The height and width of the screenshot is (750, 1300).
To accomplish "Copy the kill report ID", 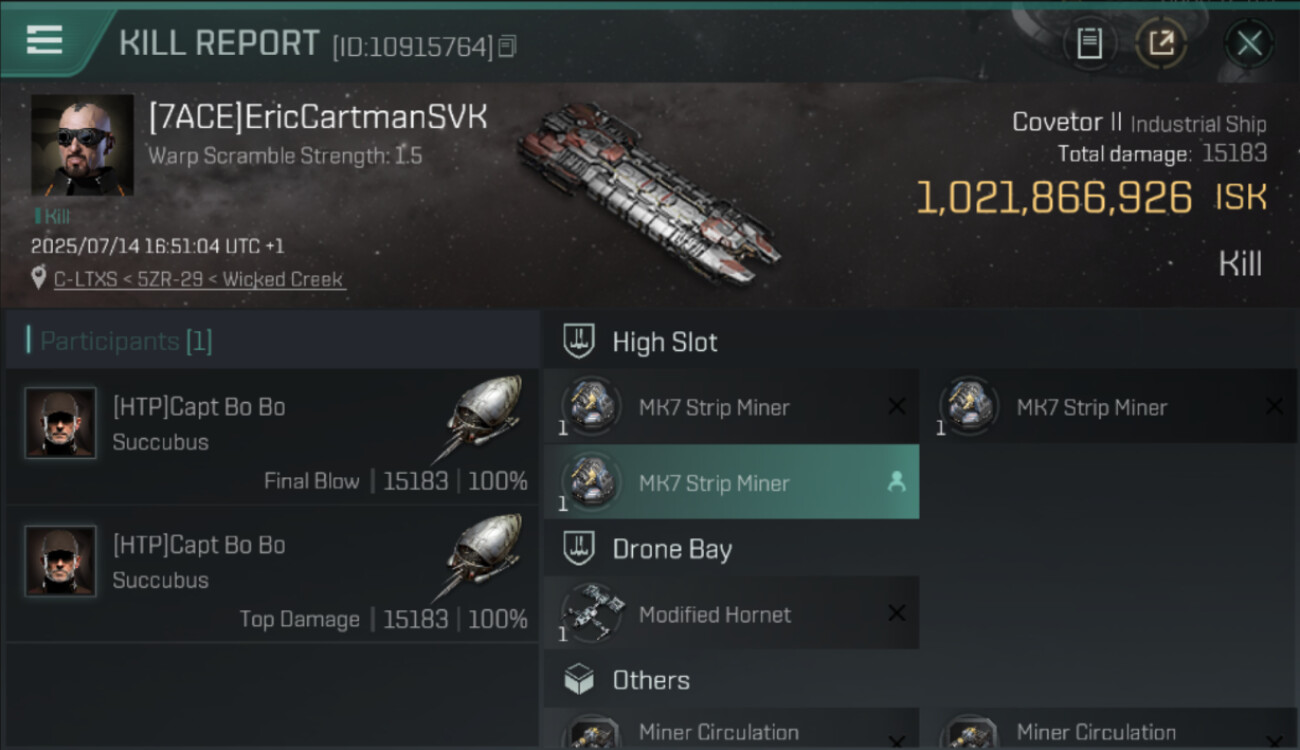I will (508, 46).
